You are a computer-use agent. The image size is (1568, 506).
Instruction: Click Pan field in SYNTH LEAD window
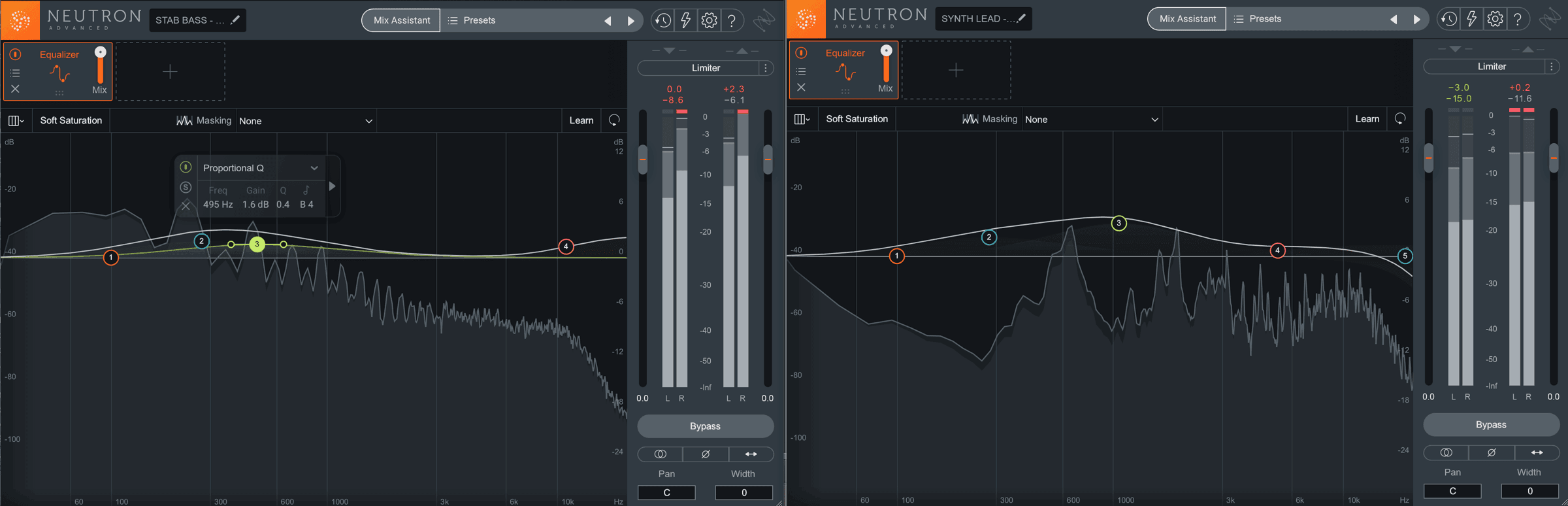point(1452,491)
